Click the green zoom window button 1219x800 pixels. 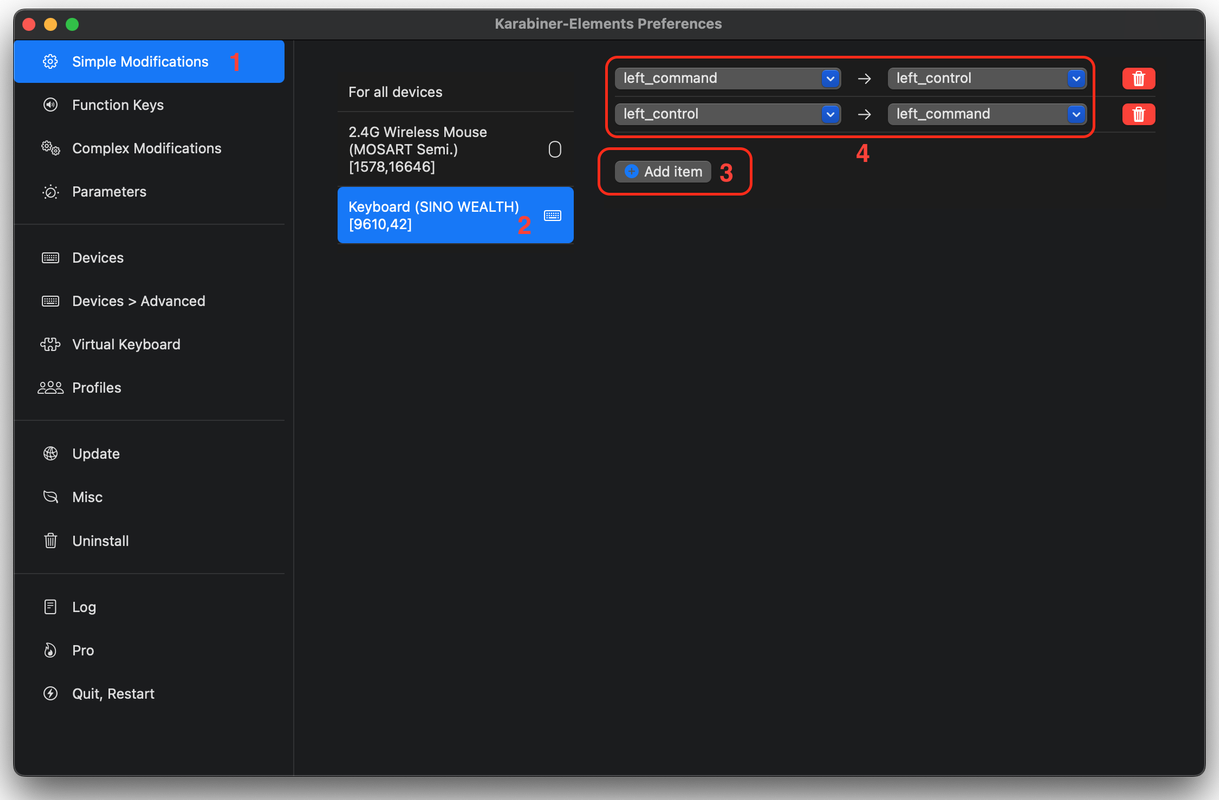pos(72,24)
